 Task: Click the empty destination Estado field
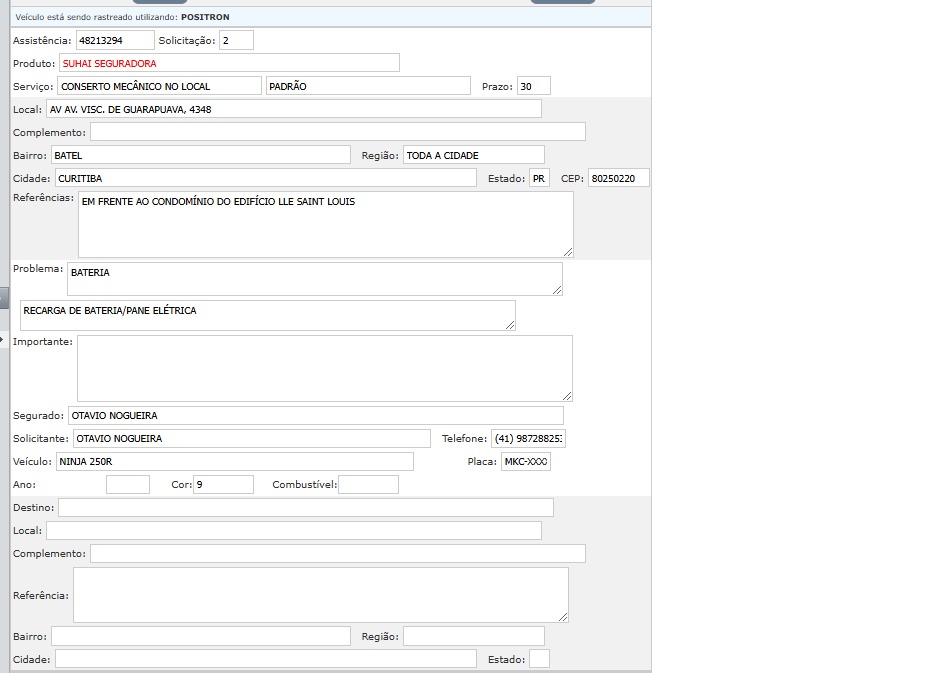click(539, 659)
